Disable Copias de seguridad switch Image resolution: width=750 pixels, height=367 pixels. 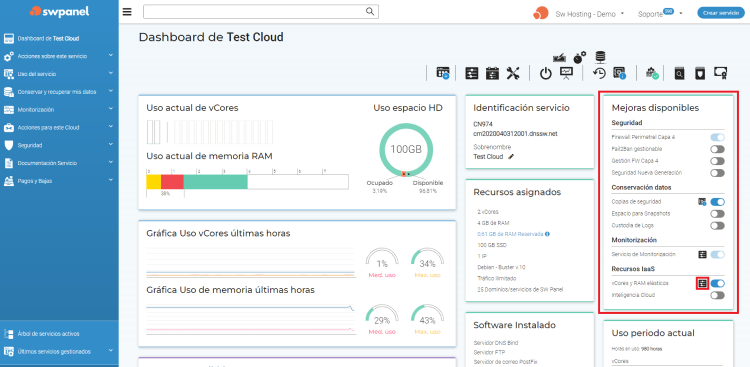tap(717, 202)
